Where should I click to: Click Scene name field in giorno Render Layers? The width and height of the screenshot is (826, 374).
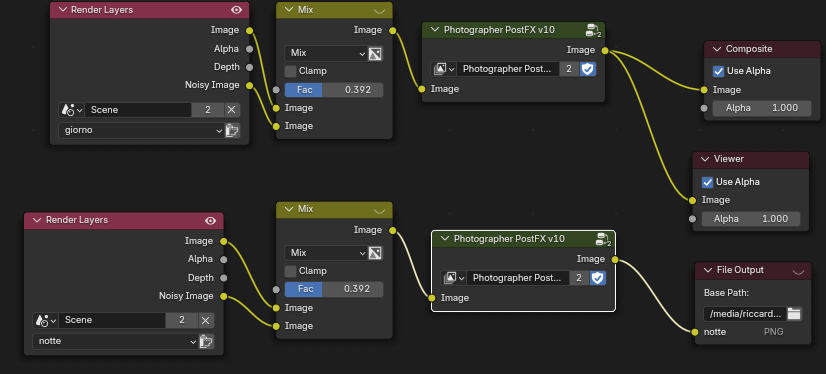(x=139, y=110)
